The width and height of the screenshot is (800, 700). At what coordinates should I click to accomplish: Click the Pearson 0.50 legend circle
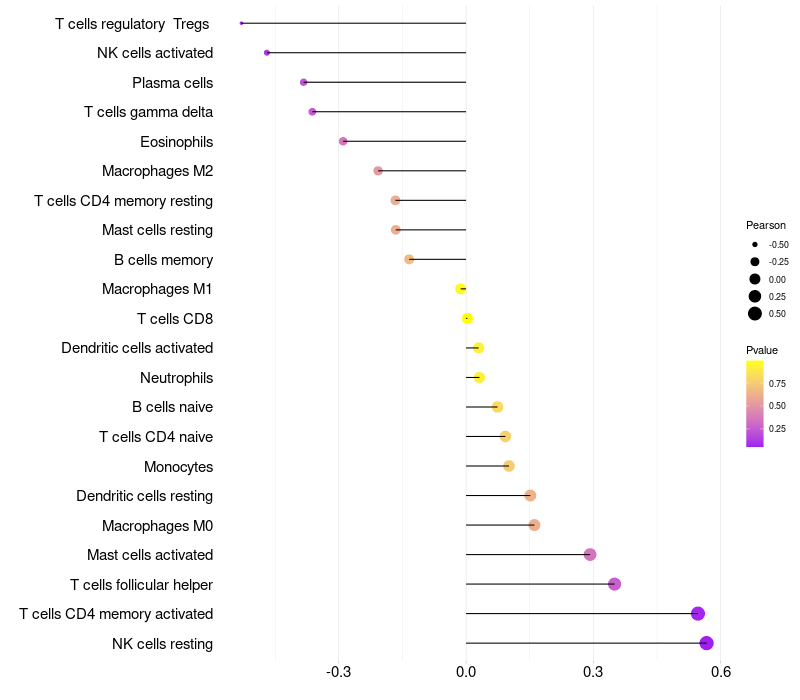point(755,314)
